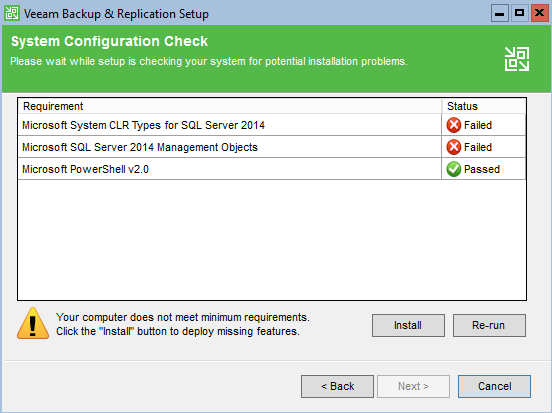The width and height of the screenshot is (552, 413).
Task: Click the System Configuration Check heading
Action: coord(109,41)
